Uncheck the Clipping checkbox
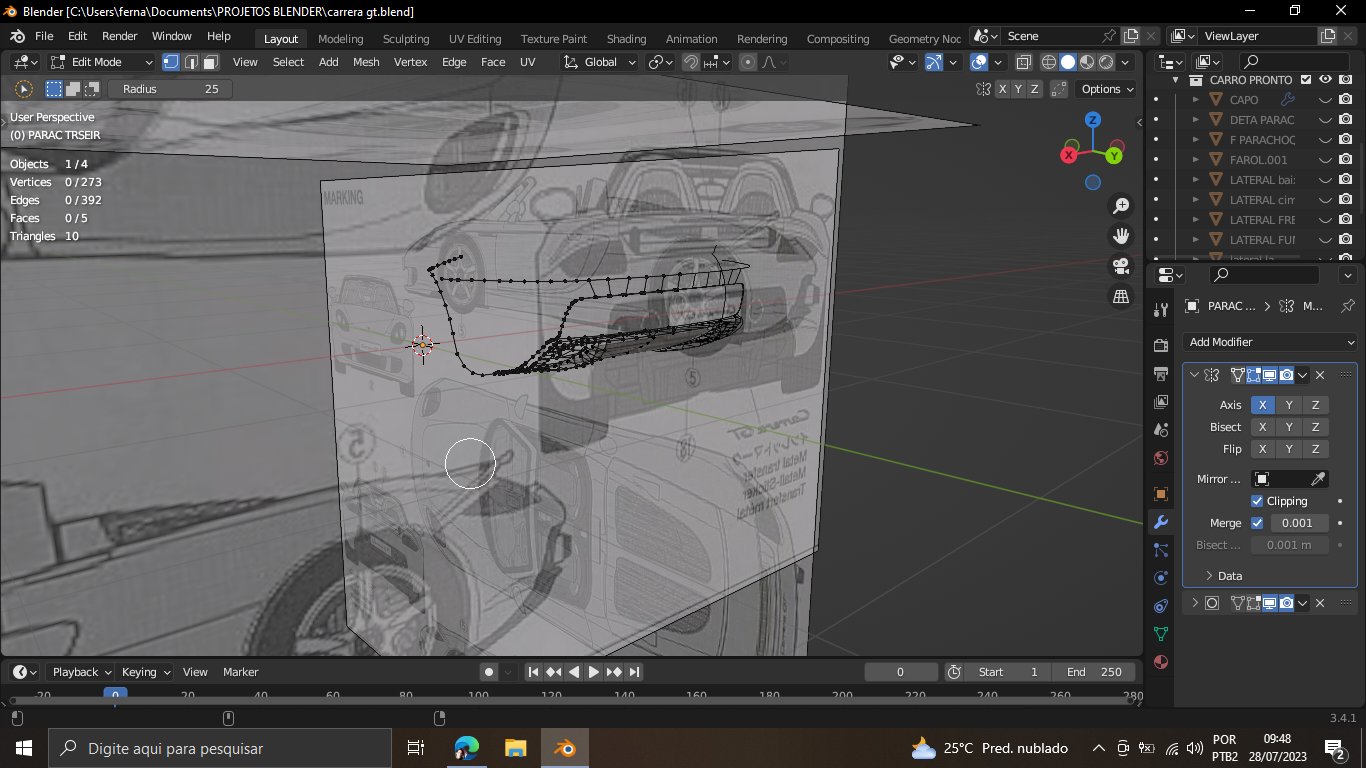This screenshot has height=768, width=1366. tap(1257, 501)
